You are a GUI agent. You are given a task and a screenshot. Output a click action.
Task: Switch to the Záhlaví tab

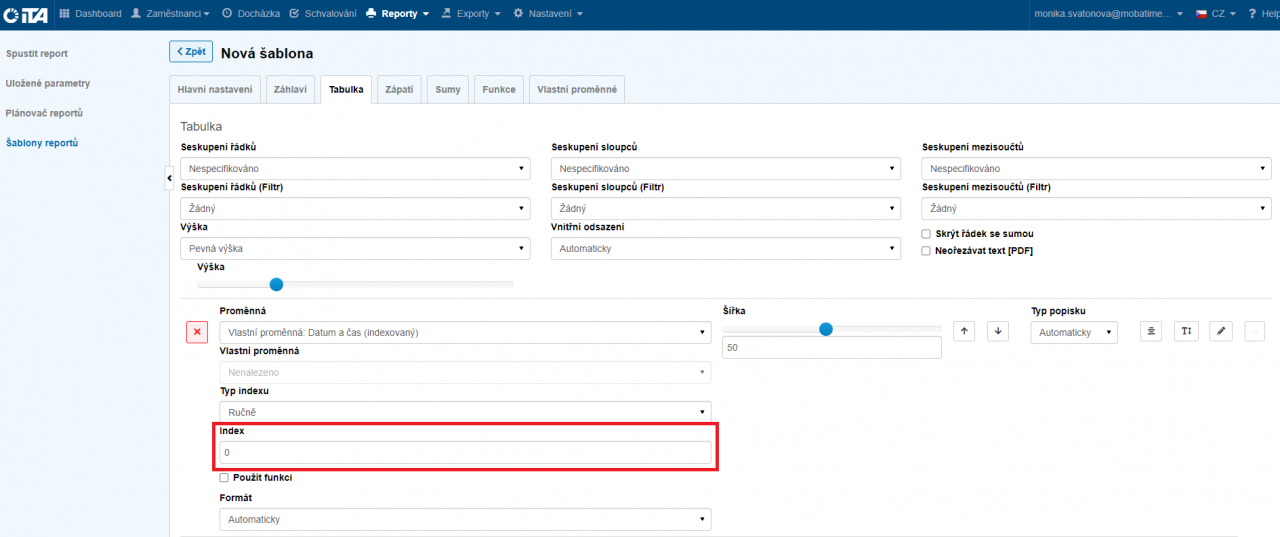coord(291,89)
